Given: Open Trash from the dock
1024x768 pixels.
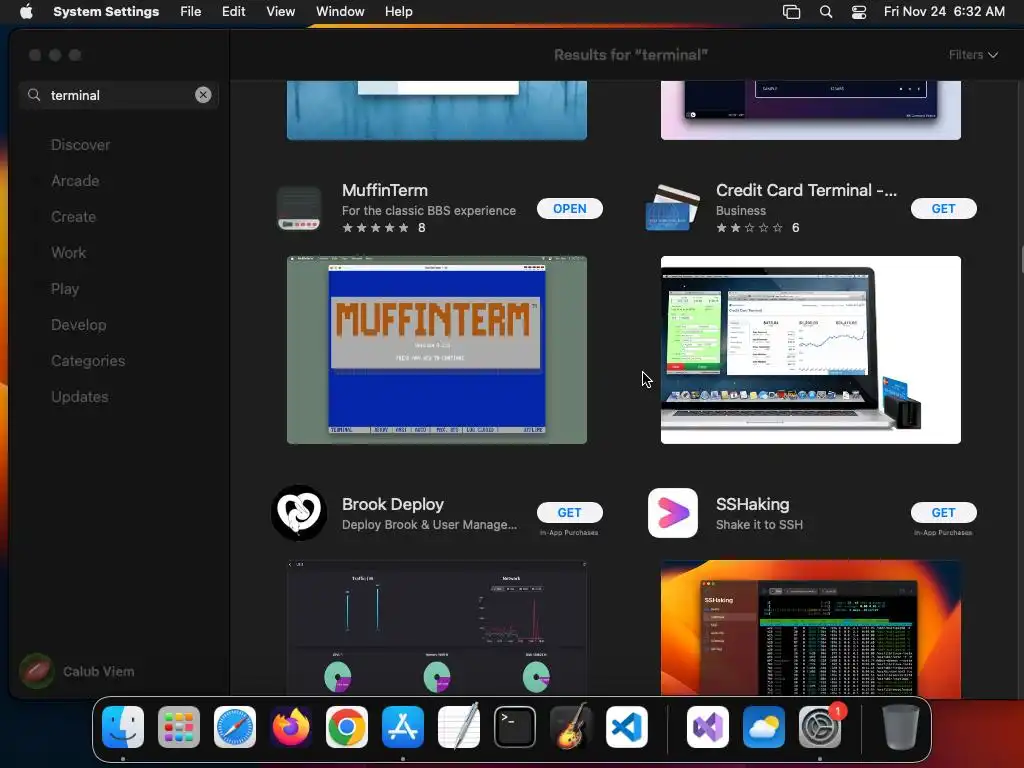Looking at the screenshot, I should tap(901, 727).
